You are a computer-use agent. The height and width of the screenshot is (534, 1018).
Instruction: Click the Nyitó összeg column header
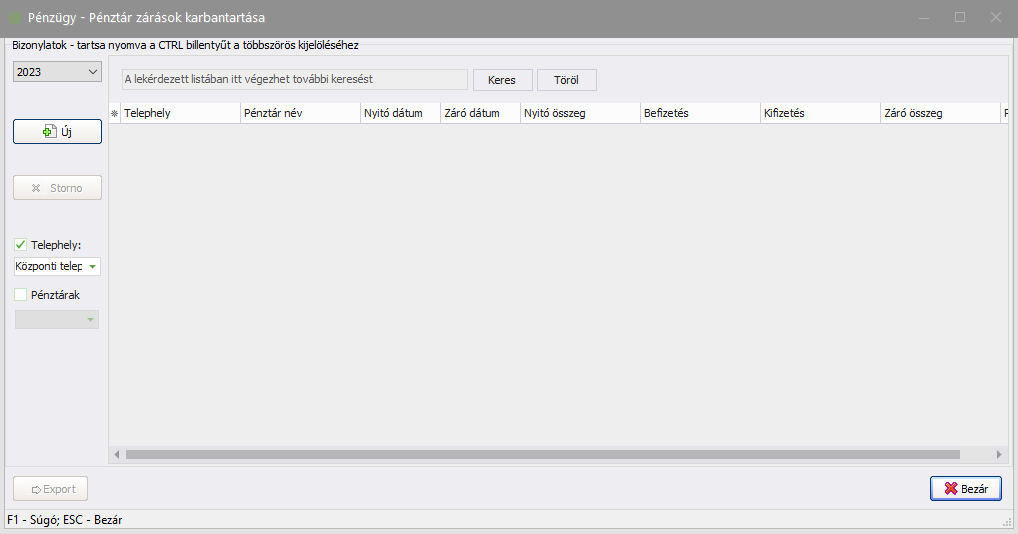[579, 114]
